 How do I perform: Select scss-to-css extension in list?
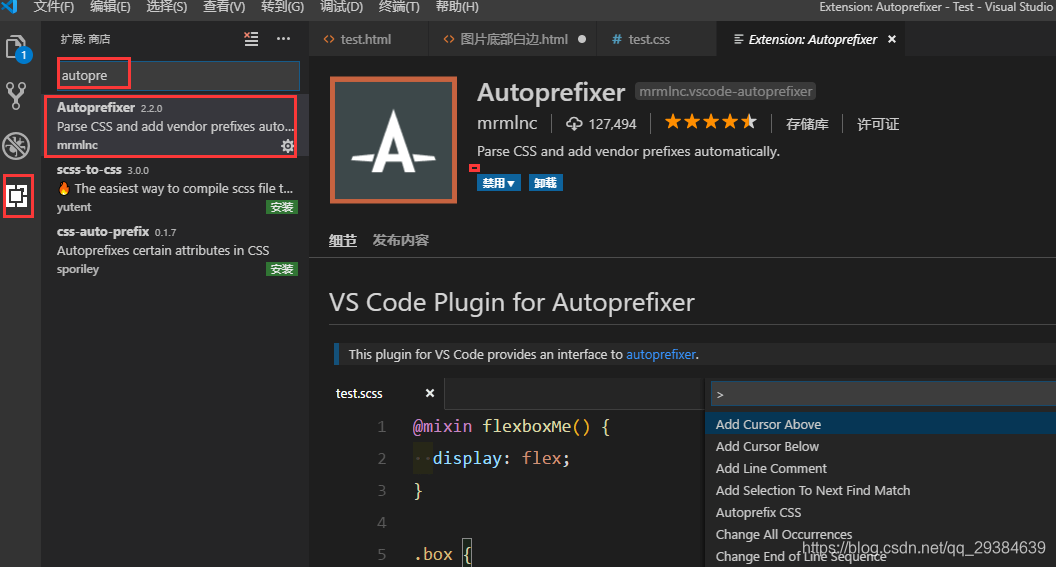[x=175, y=188]
